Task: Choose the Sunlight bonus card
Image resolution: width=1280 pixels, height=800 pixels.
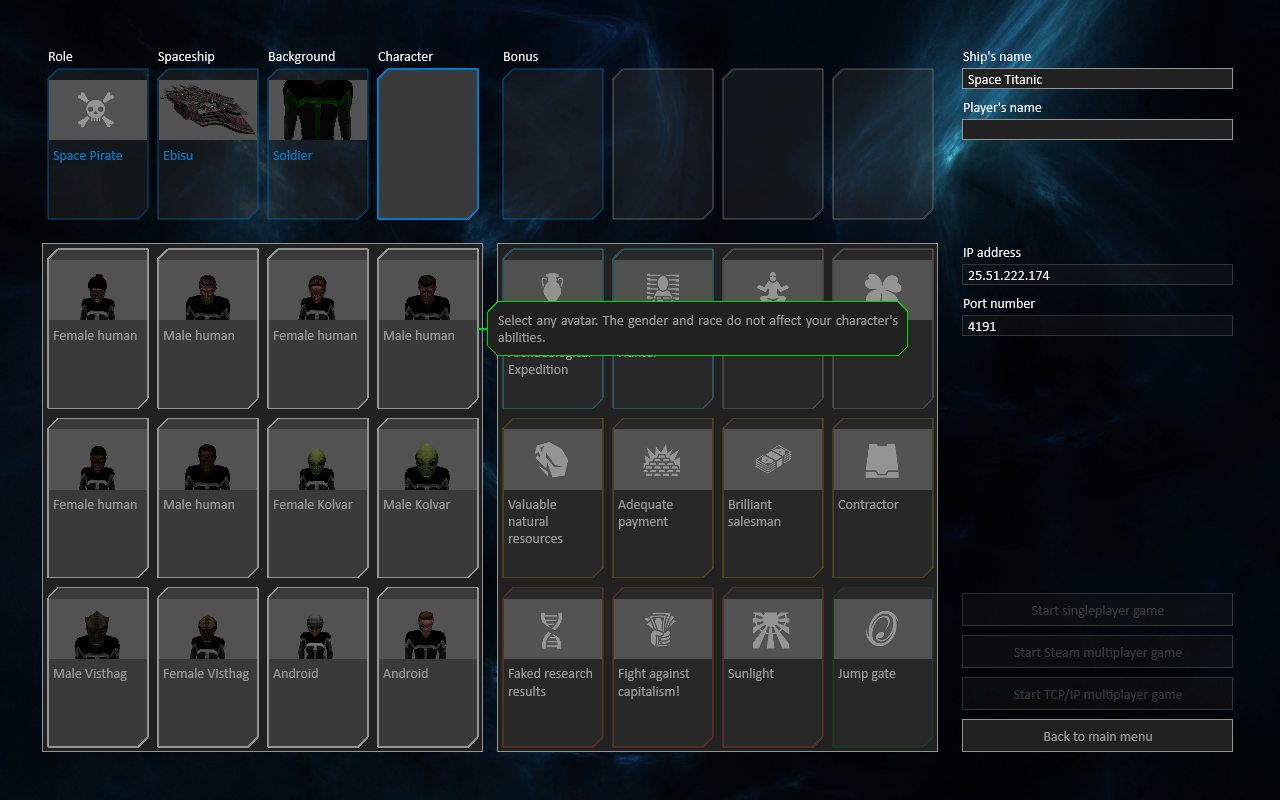Action: click(x=773, y=666)
